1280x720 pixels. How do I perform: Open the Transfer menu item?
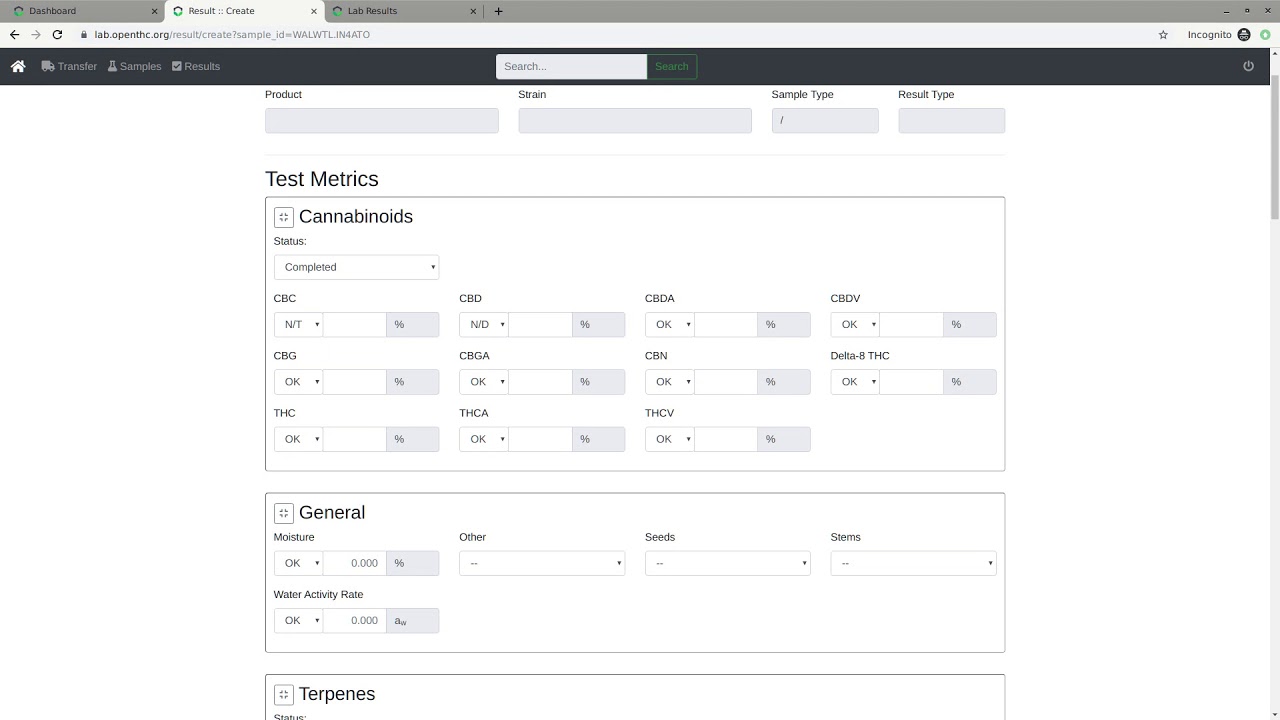69,66
